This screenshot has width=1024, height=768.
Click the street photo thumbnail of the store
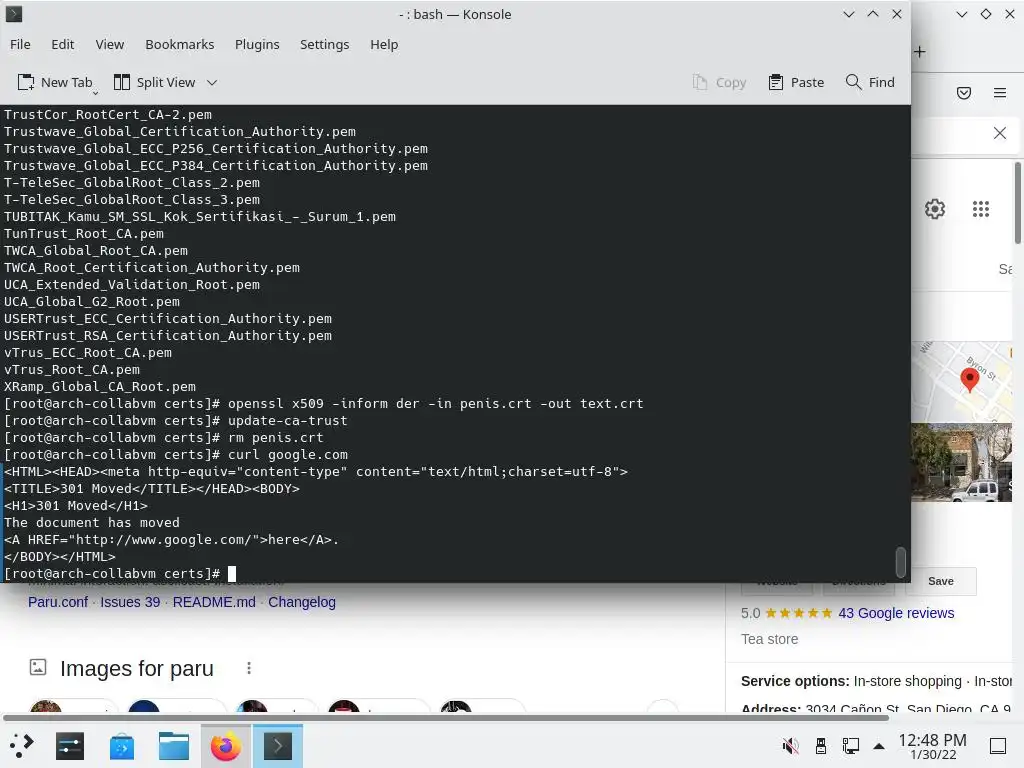[x=961, y=462]
